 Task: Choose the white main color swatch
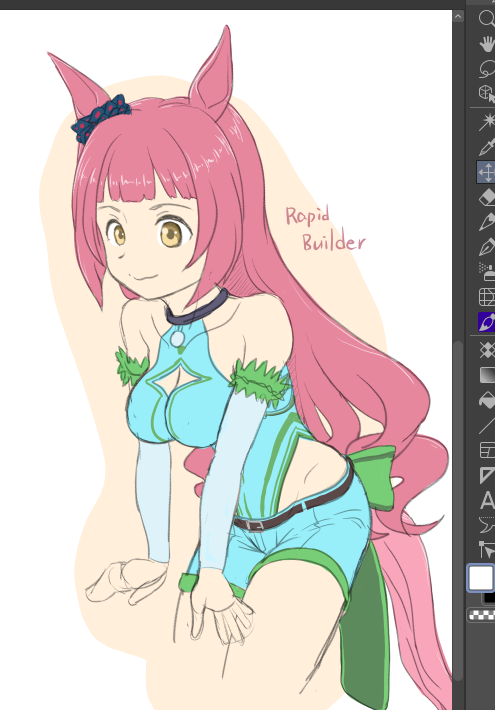(x=480, y=578)
